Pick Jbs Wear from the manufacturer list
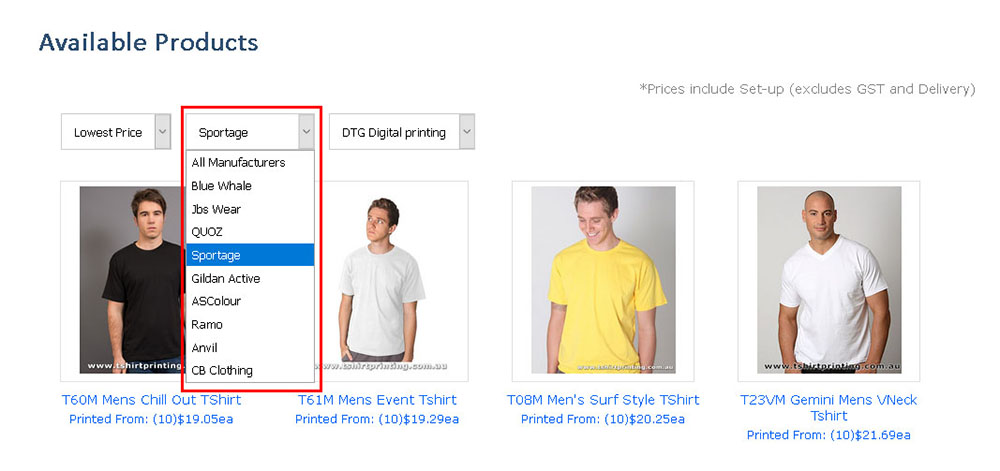This screenshot has height=471, width=1000. coord(249,209)
